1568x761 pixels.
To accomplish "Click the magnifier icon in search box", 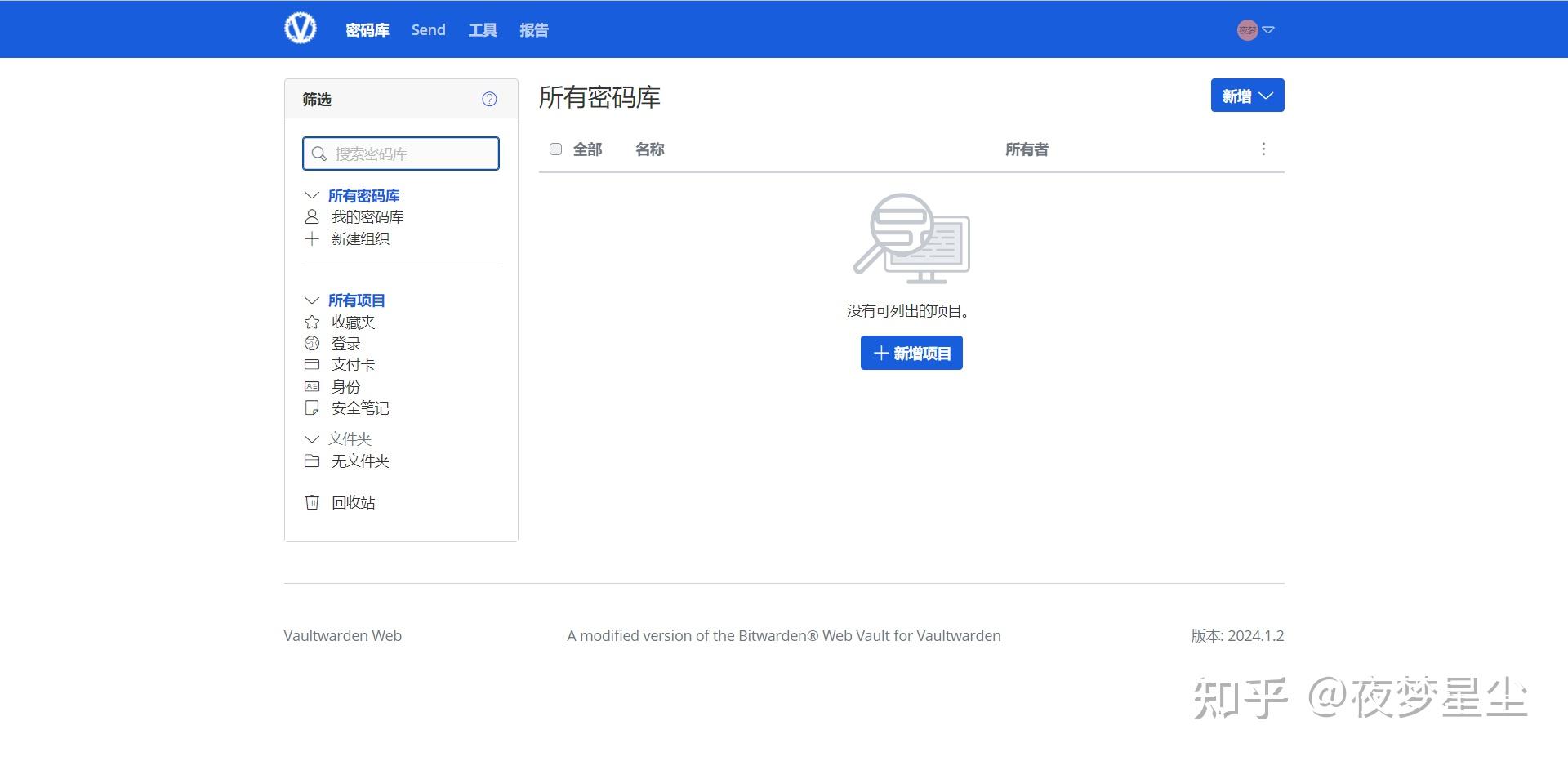I will (x=319, y=154).
